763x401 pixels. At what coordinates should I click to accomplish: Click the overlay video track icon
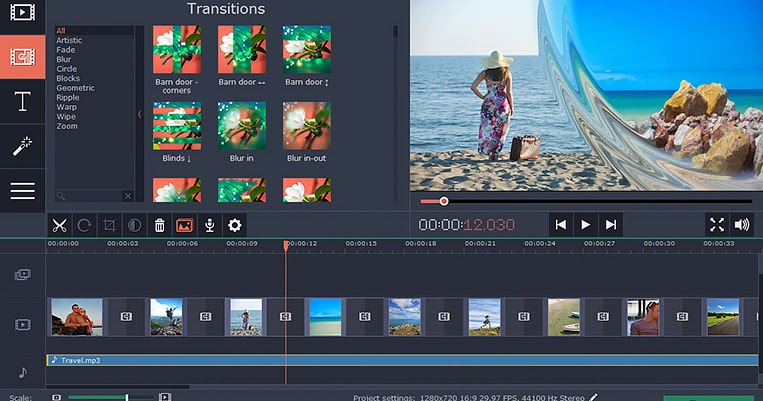23,275
